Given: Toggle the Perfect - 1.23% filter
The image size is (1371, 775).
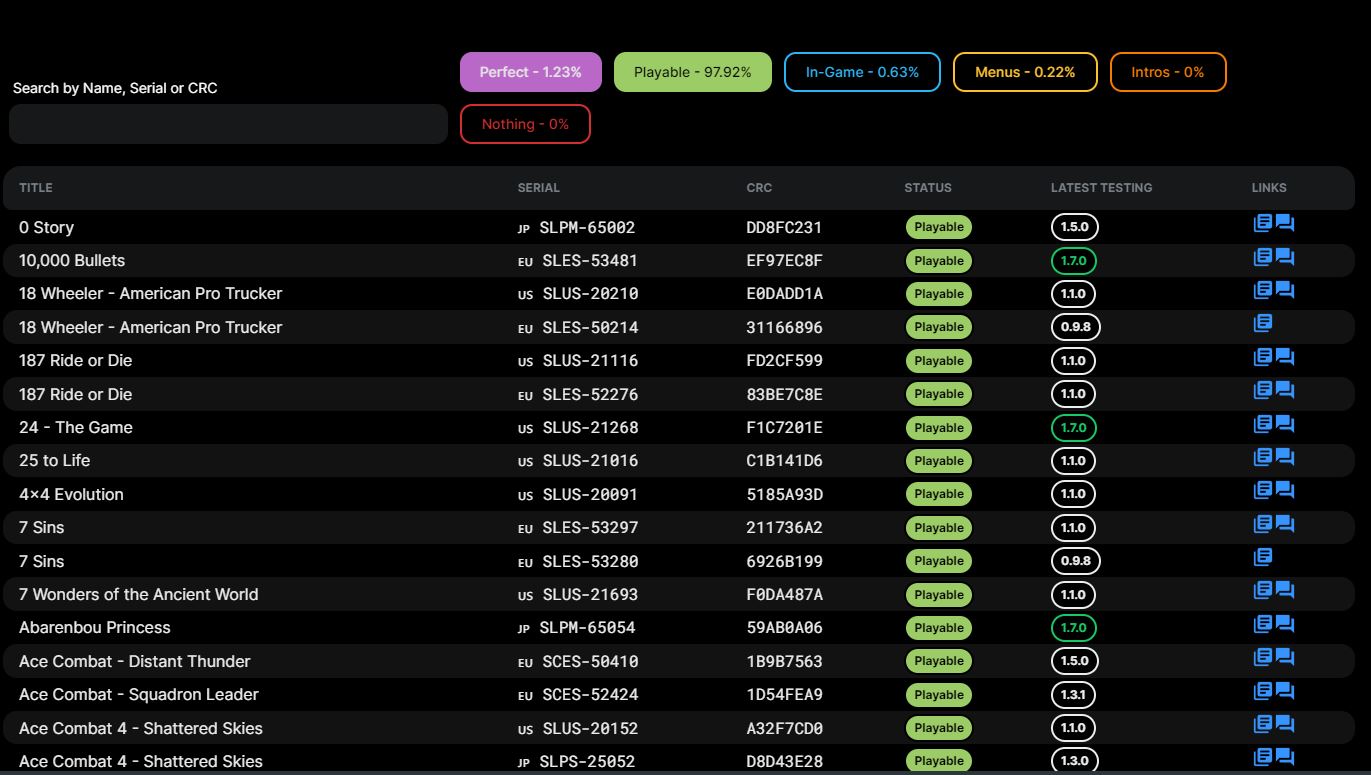Looking at the screenshot, I should 531,72.
